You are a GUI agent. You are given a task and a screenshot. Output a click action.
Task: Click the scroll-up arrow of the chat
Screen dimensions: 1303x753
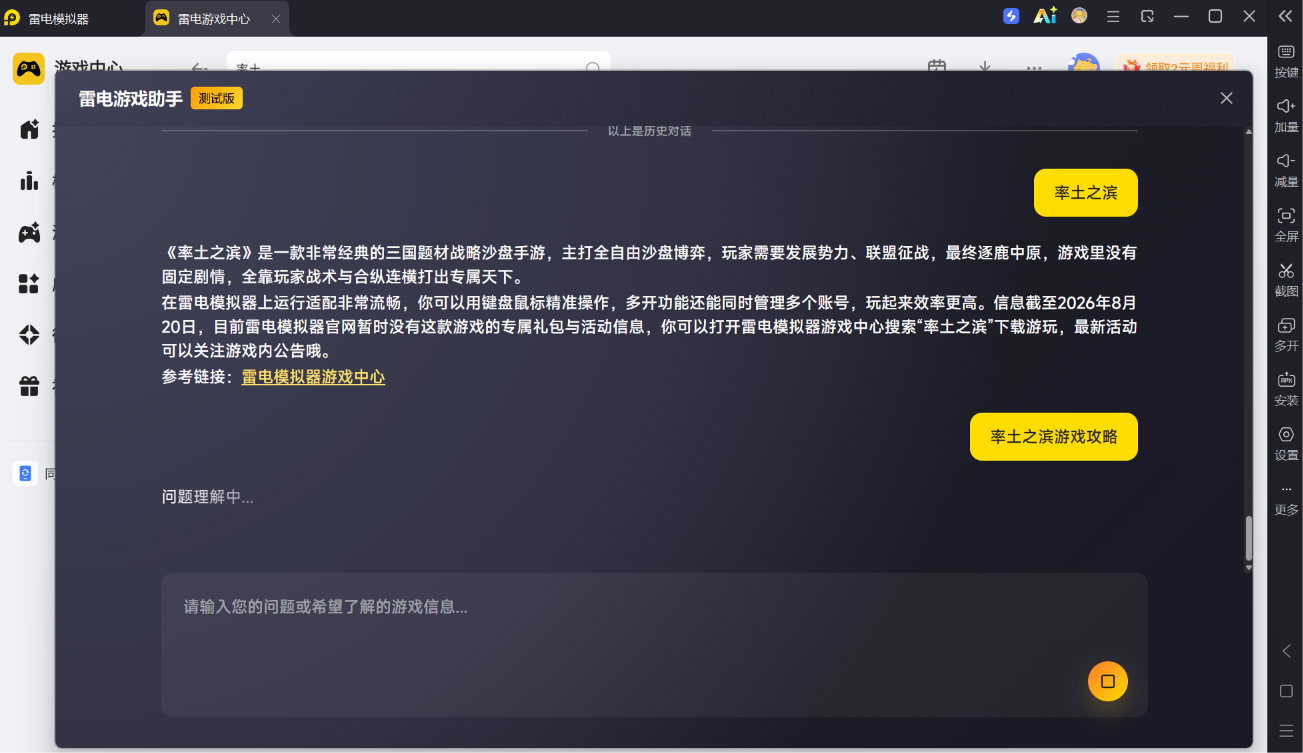click(x=1248, y=132)
